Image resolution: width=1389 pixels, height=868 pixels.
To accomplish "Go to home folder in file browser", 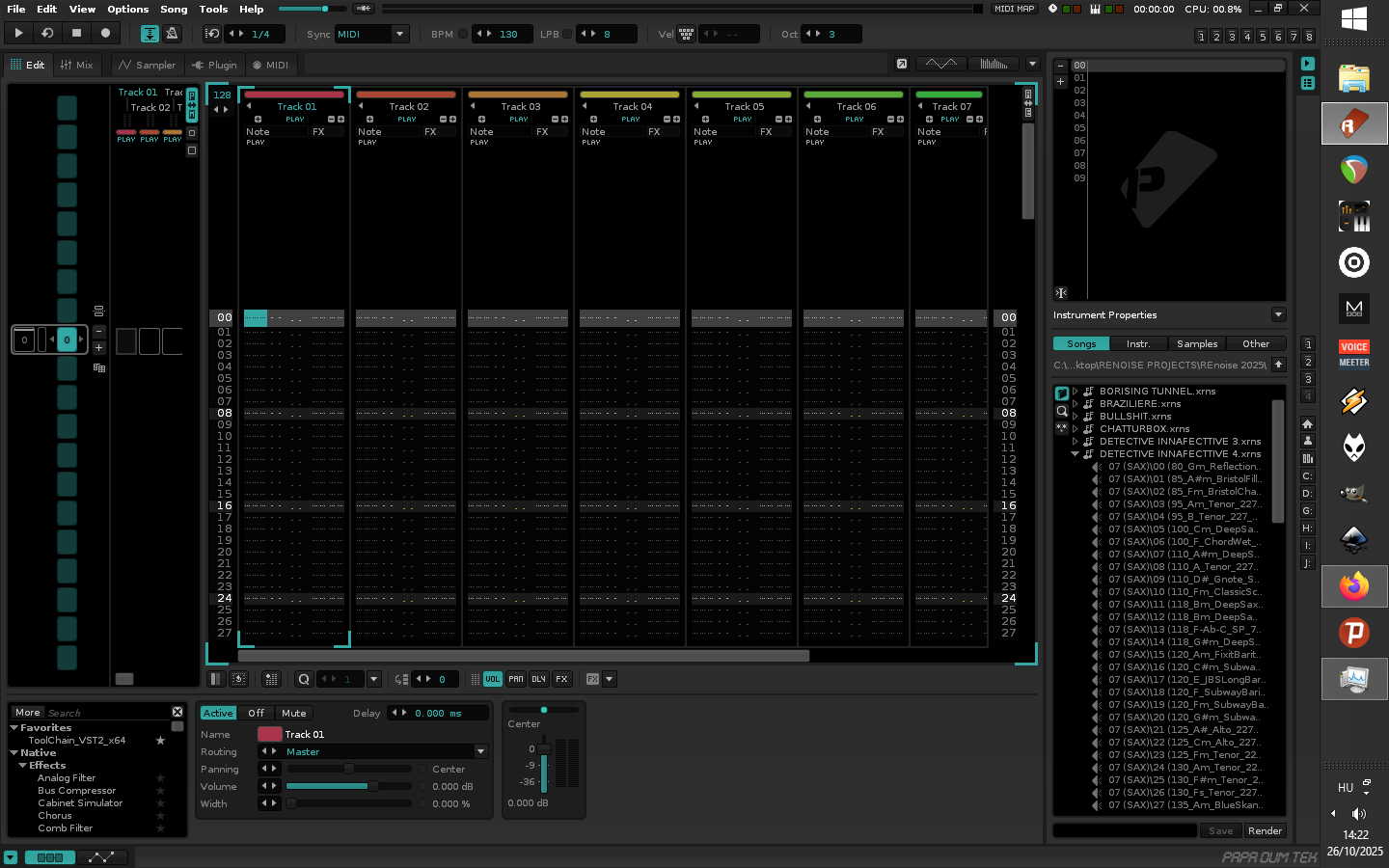I will [1307, 423].
